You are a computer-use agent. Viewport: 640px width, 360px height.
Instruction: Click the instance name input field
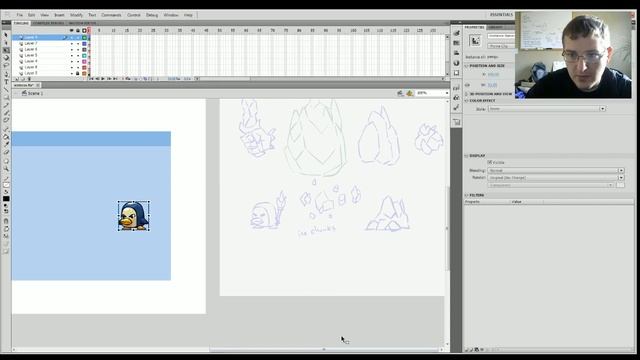click(x=502, y=36)
